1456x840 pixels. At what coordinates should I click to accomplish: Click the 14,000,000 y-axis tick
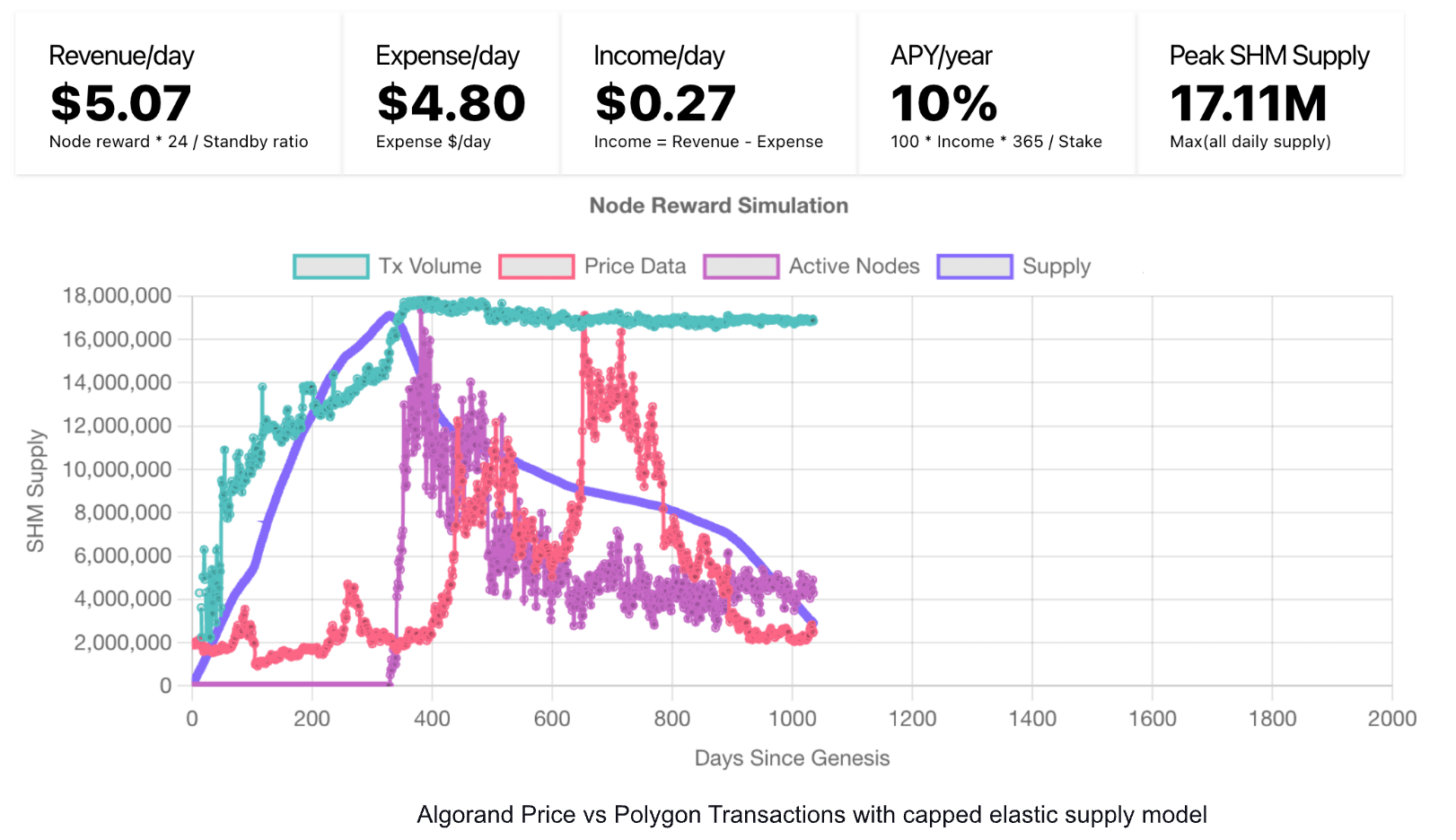point(117,382)
